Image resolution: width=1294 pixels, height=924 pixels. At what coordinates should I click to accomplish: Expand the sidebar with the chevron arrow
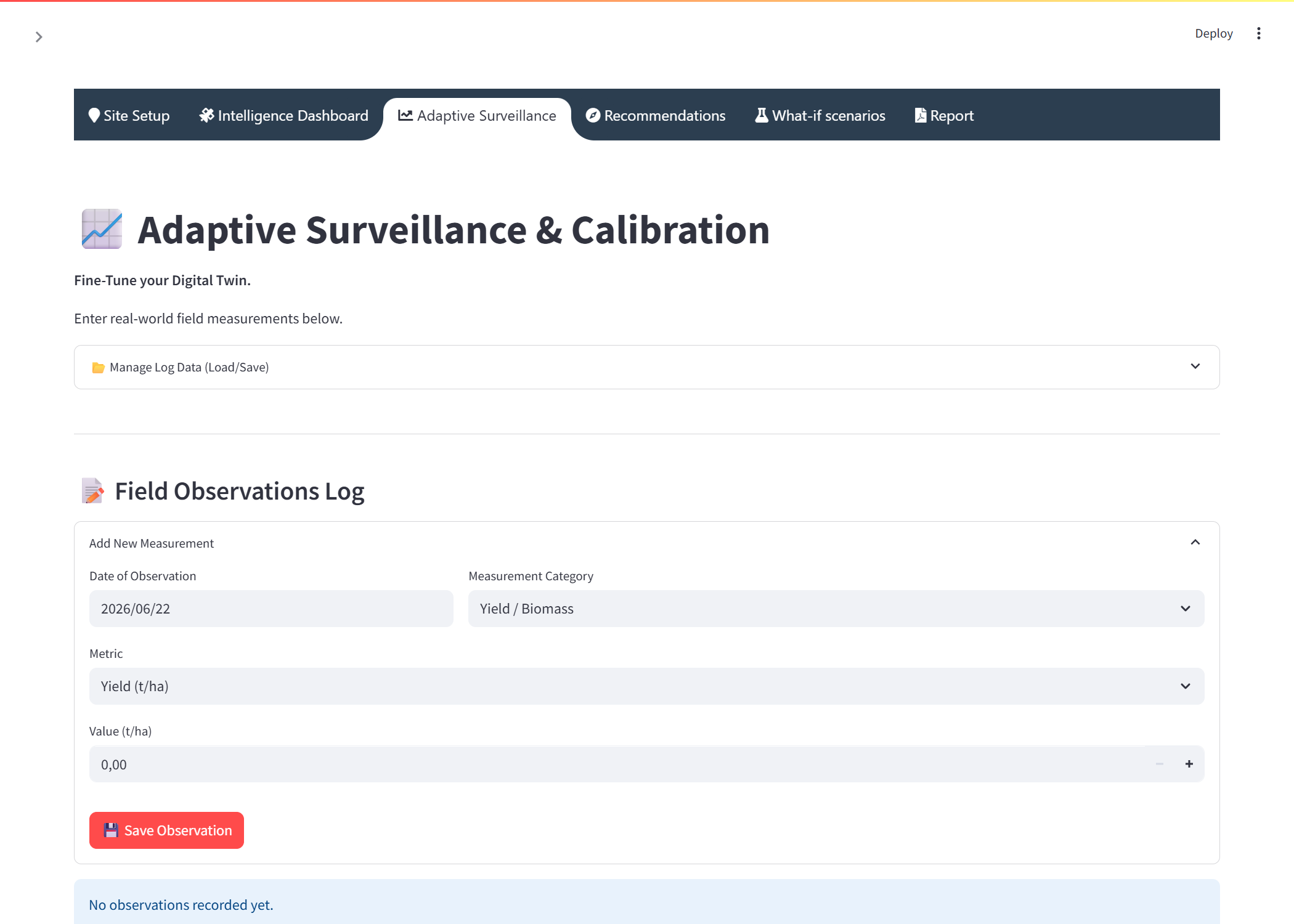click(x=39, y=37)
